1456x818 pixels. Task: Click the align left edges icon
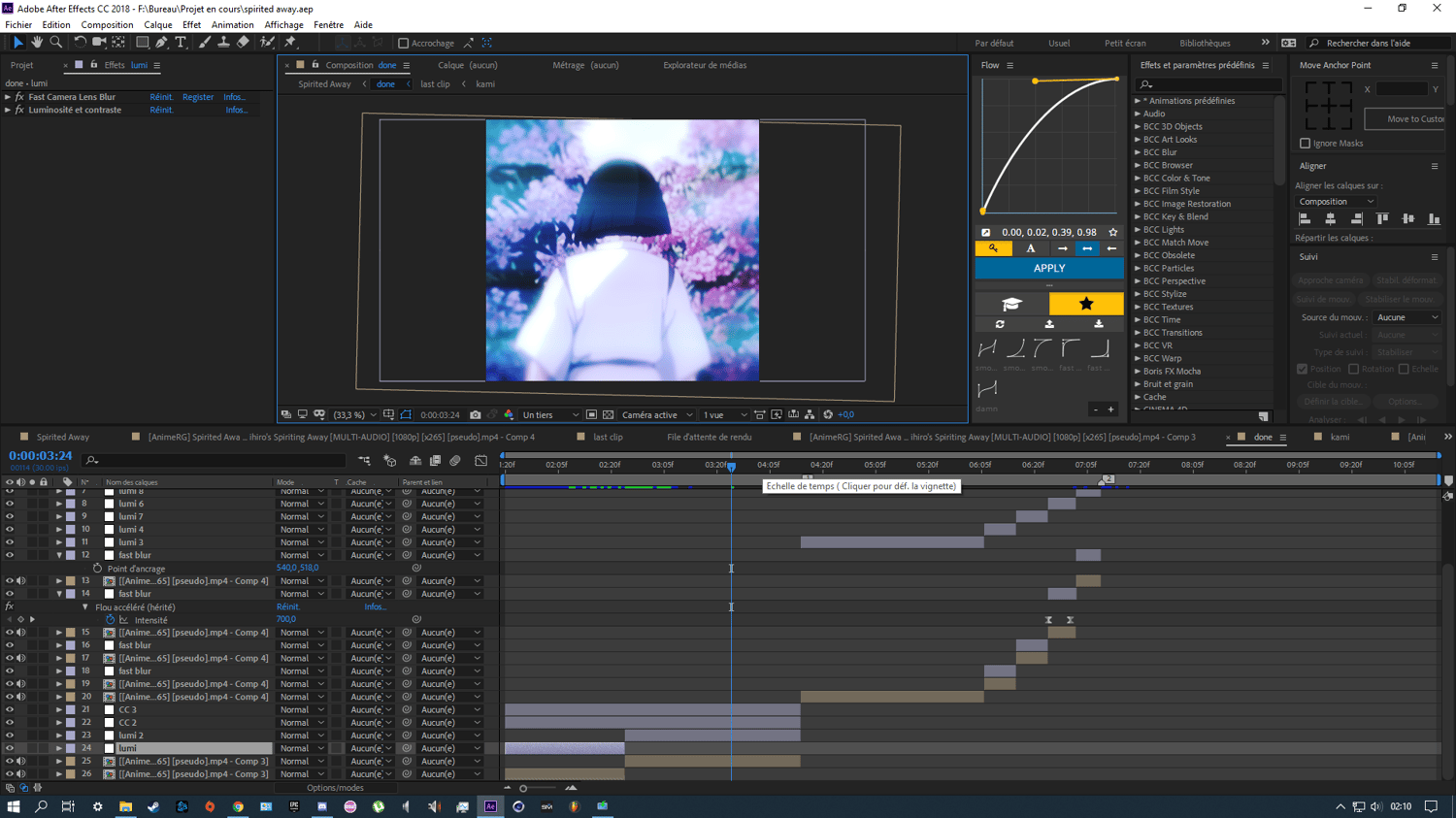pos(1305,219)
